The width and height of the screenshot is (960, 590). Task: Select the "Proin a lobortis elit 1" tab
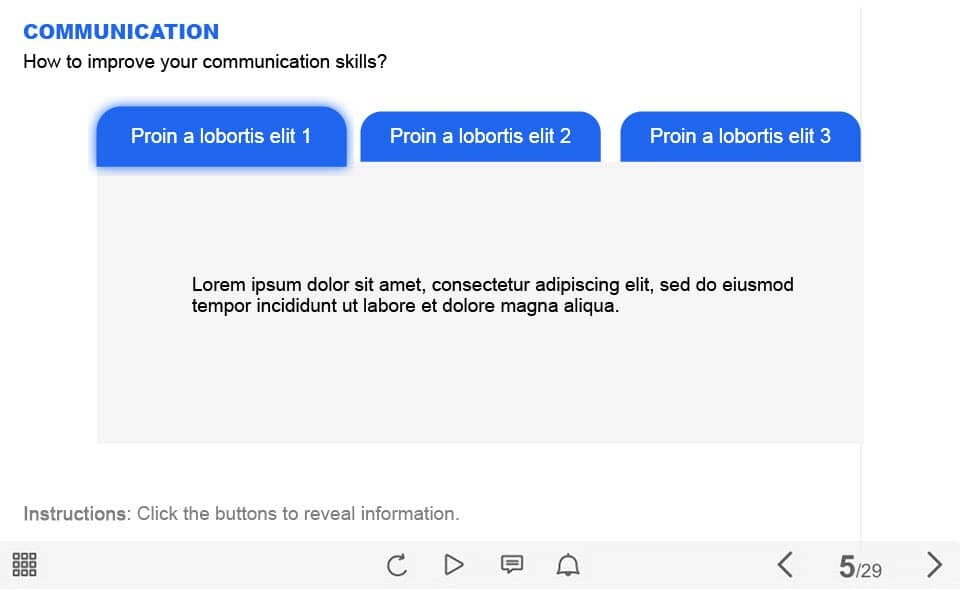pyautogui.click(x=221, y=136)
